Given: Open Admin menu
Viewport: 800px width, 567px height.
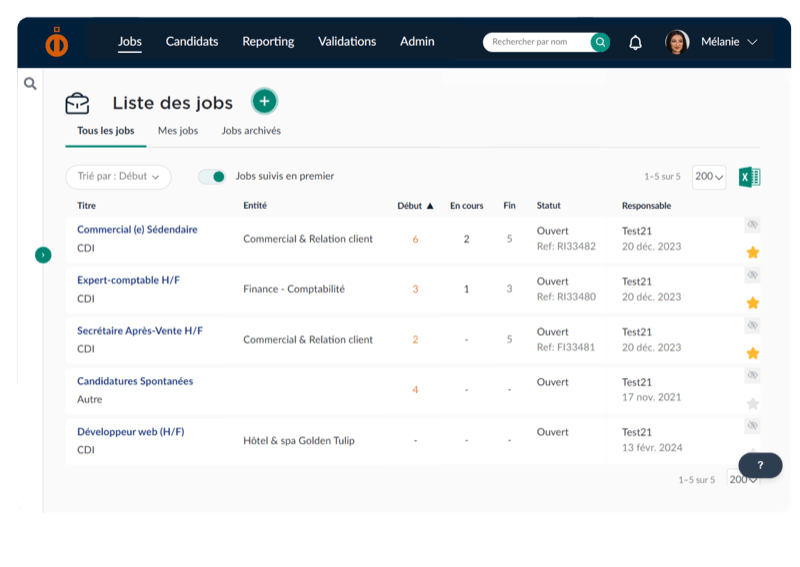Looking at the screenshot, I should [417, 42].
